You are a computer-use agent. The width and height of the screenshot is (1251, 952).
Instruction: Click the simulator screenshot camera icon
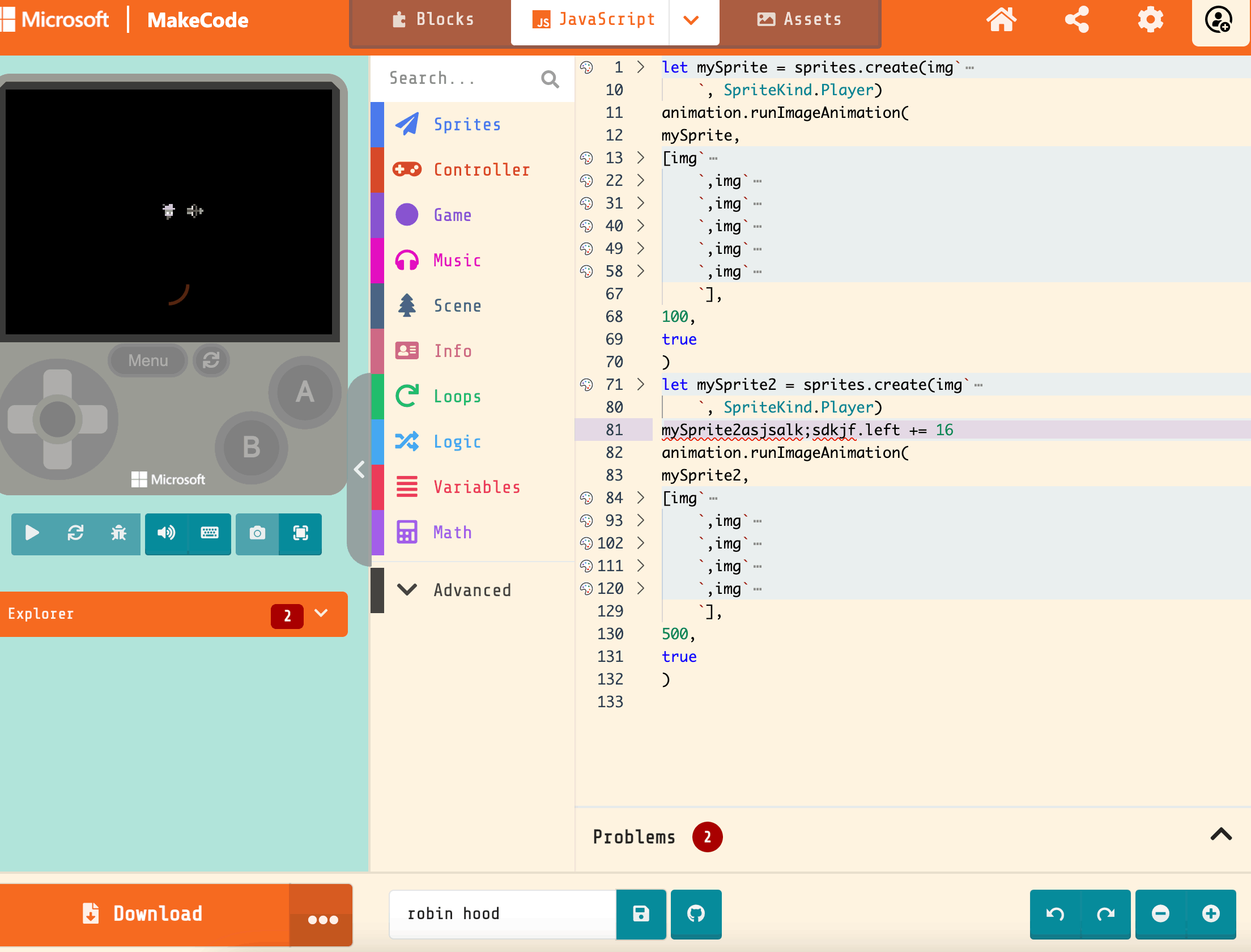257,533
